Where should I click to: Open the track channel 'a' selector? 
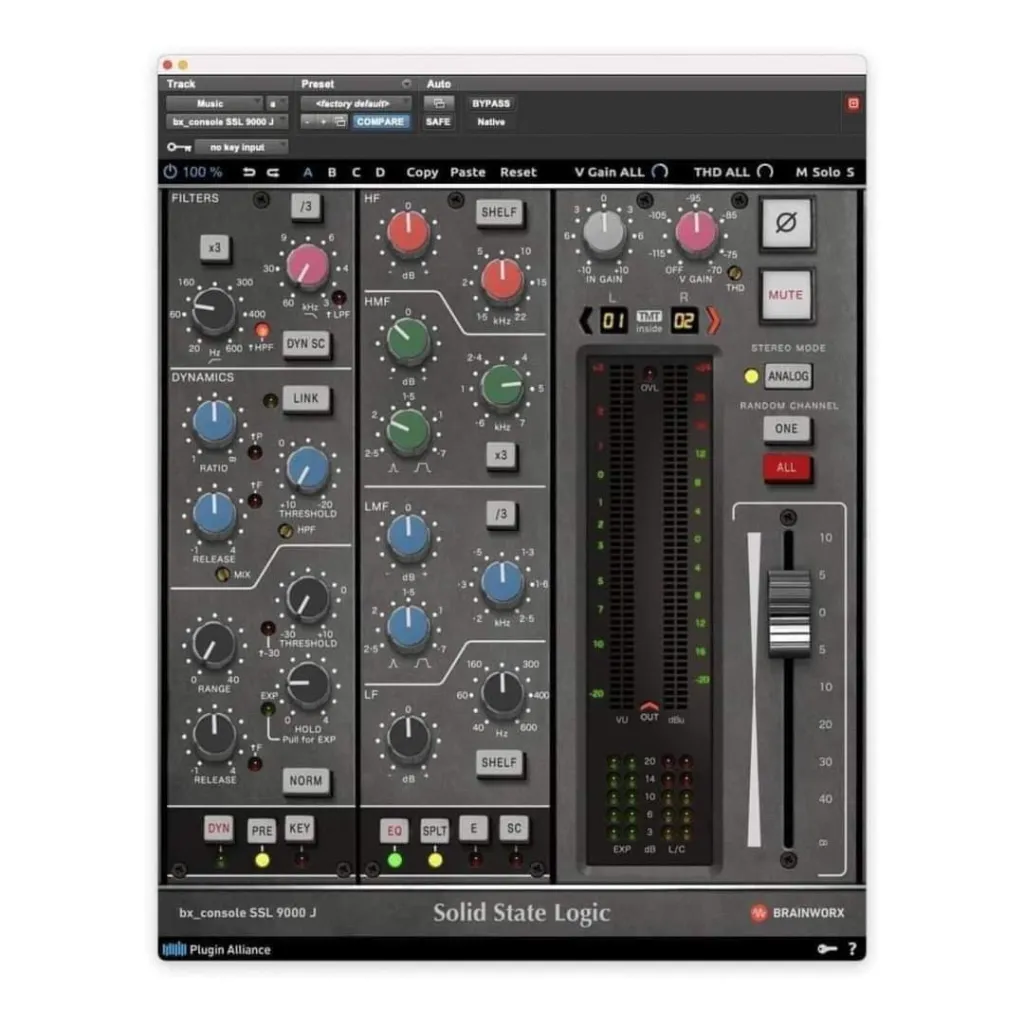point(277,104)
